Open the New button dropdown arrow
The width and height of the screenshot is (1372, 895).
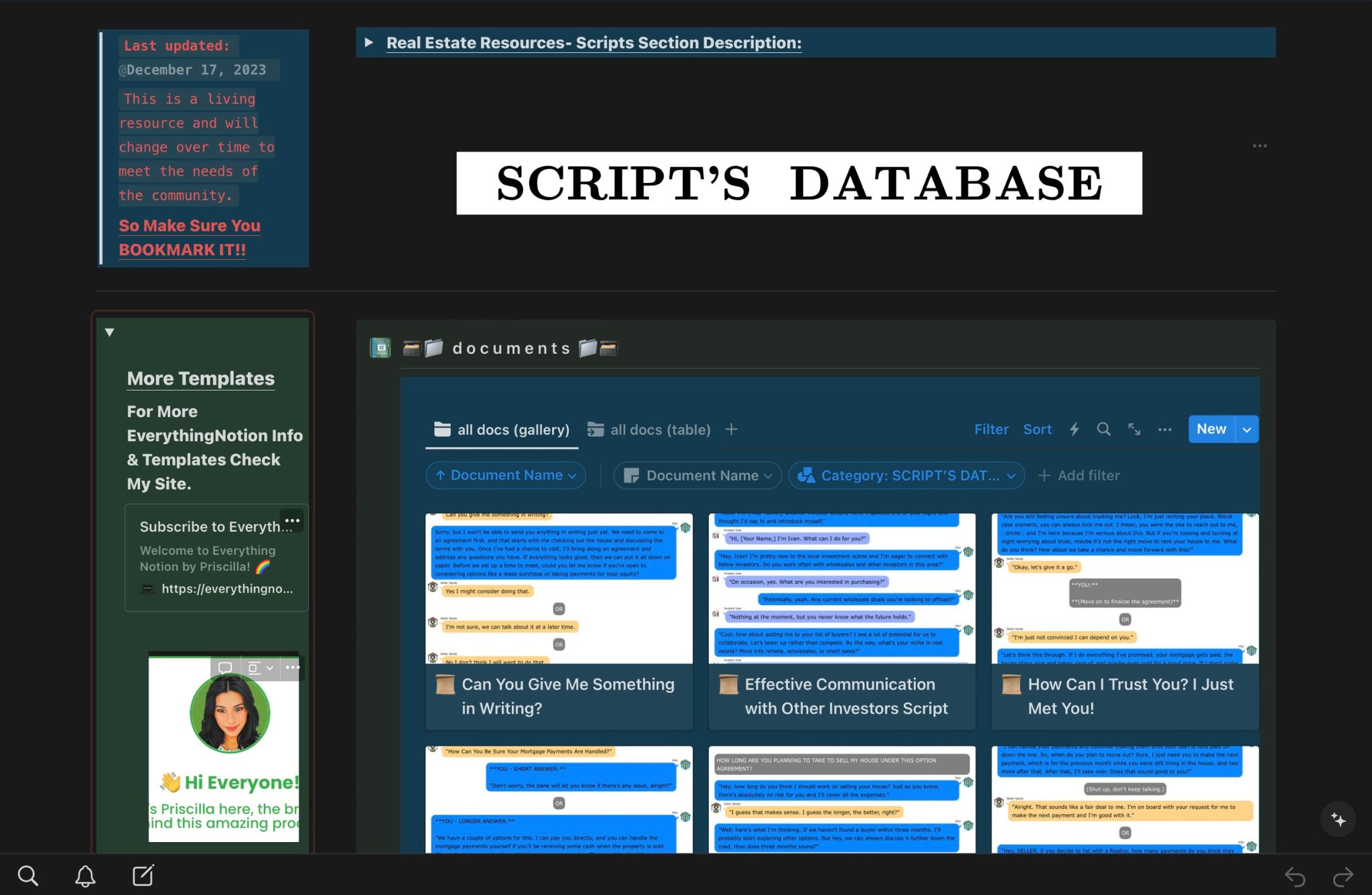tap(1246, 429)
